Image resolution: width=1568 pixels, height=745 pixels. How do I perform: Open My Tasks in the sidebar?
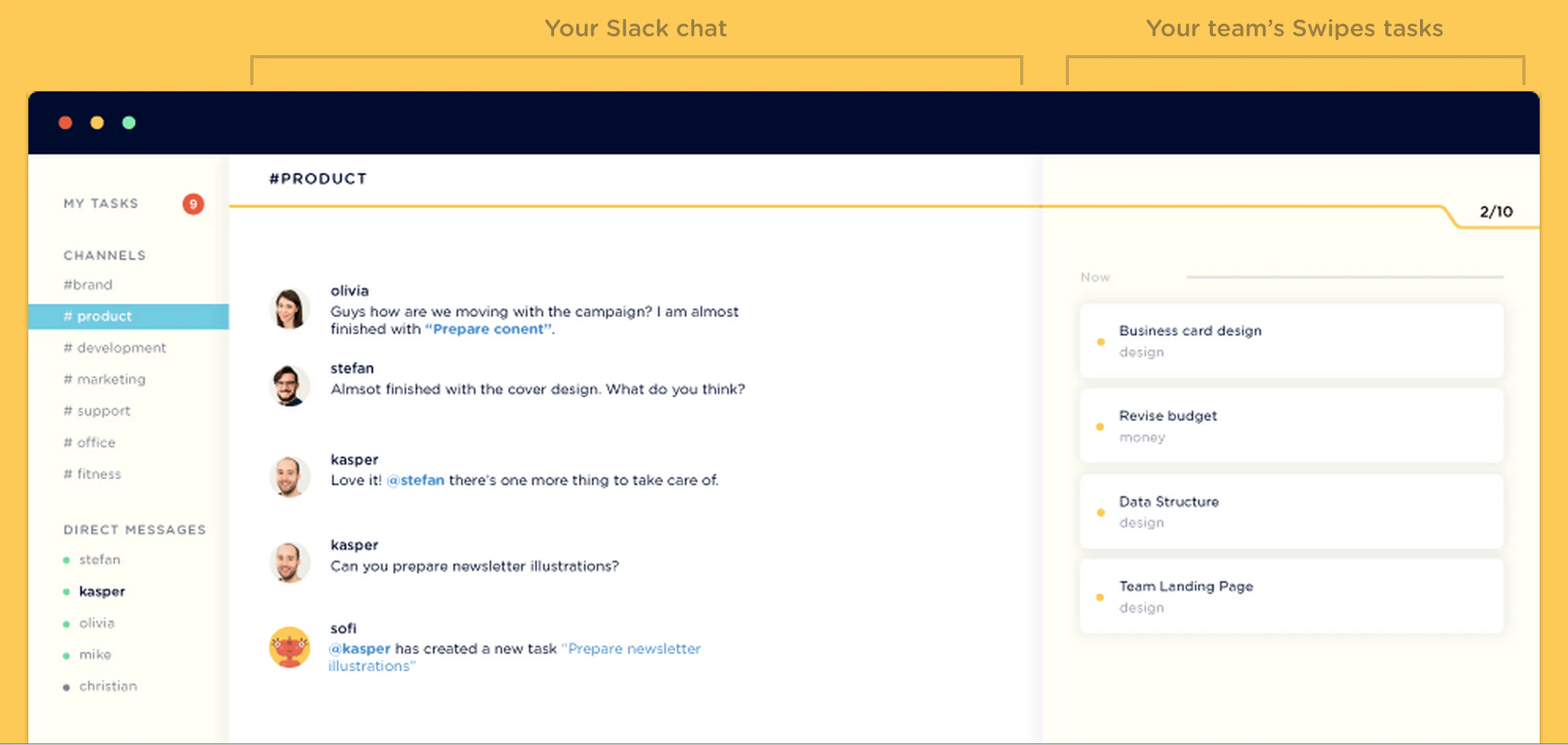click(101, 203)
